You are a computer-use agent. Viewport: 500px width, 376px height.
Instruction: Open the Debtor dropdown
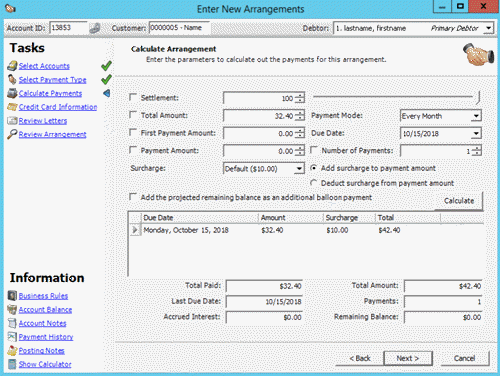(x=488, y=28)
